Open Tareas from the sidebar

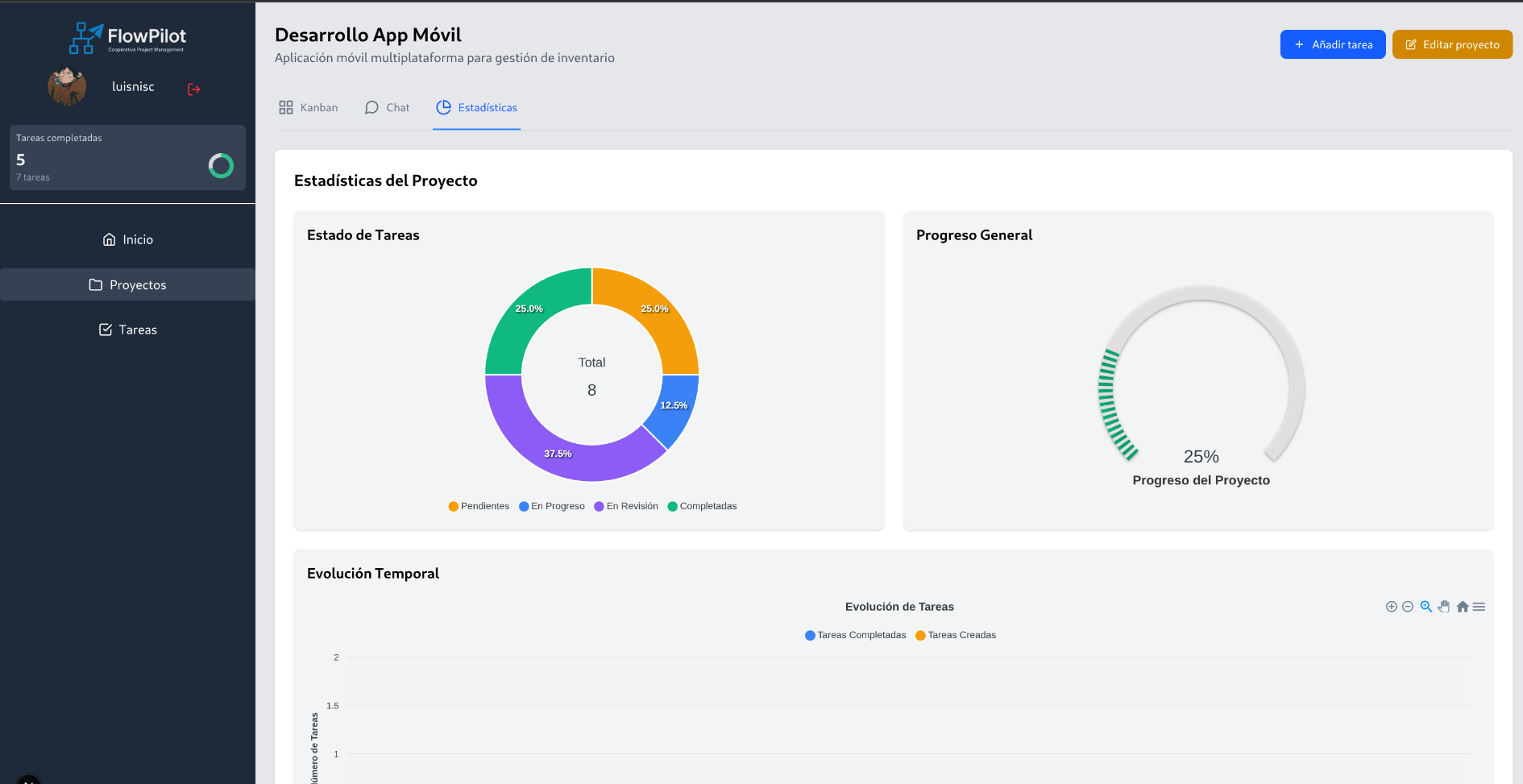point(127,330)
